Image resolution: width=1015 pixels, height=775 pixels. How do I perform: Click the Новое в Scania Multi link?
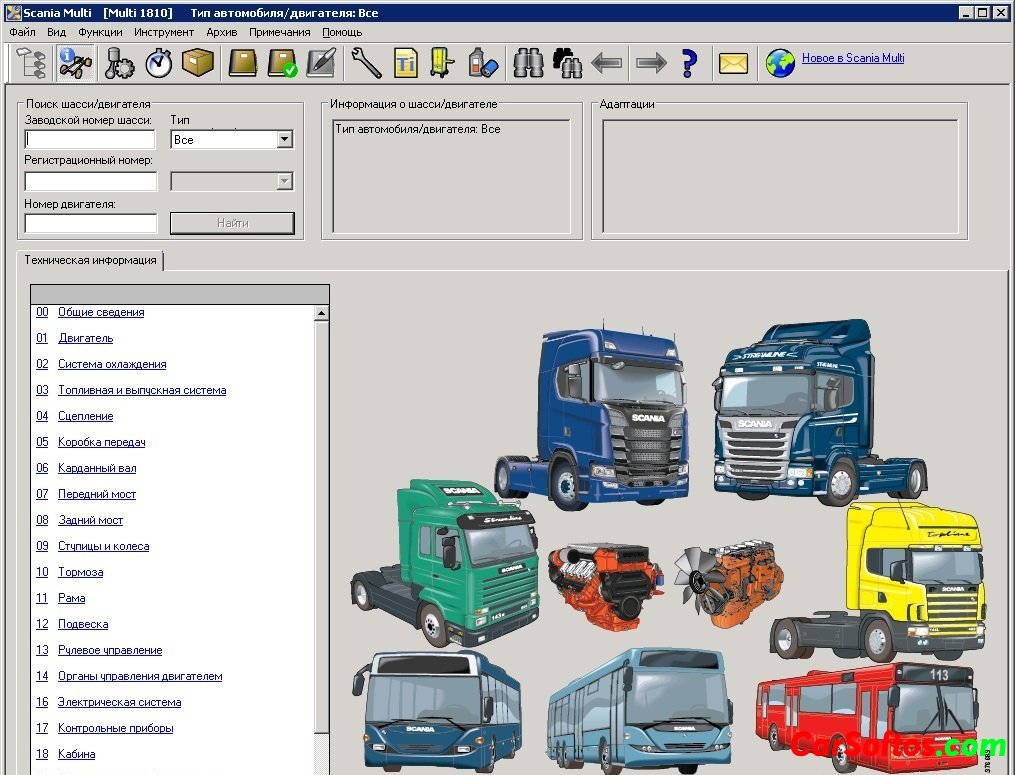852,58
